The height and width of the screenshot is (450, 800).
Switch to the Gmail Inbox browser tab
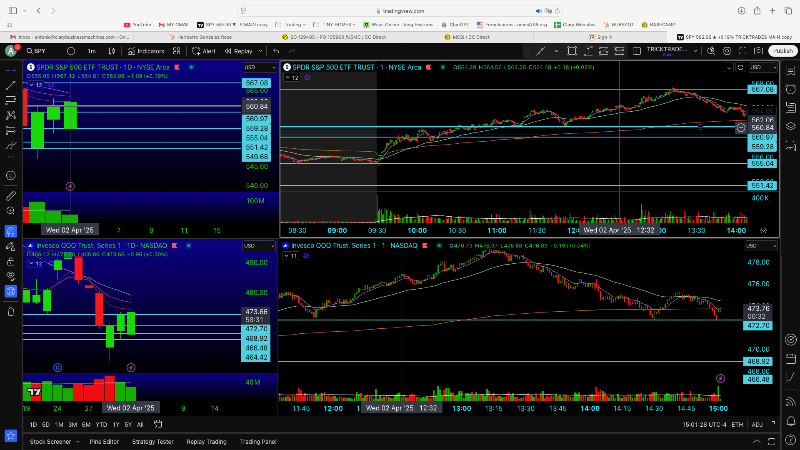click(69, 37)
